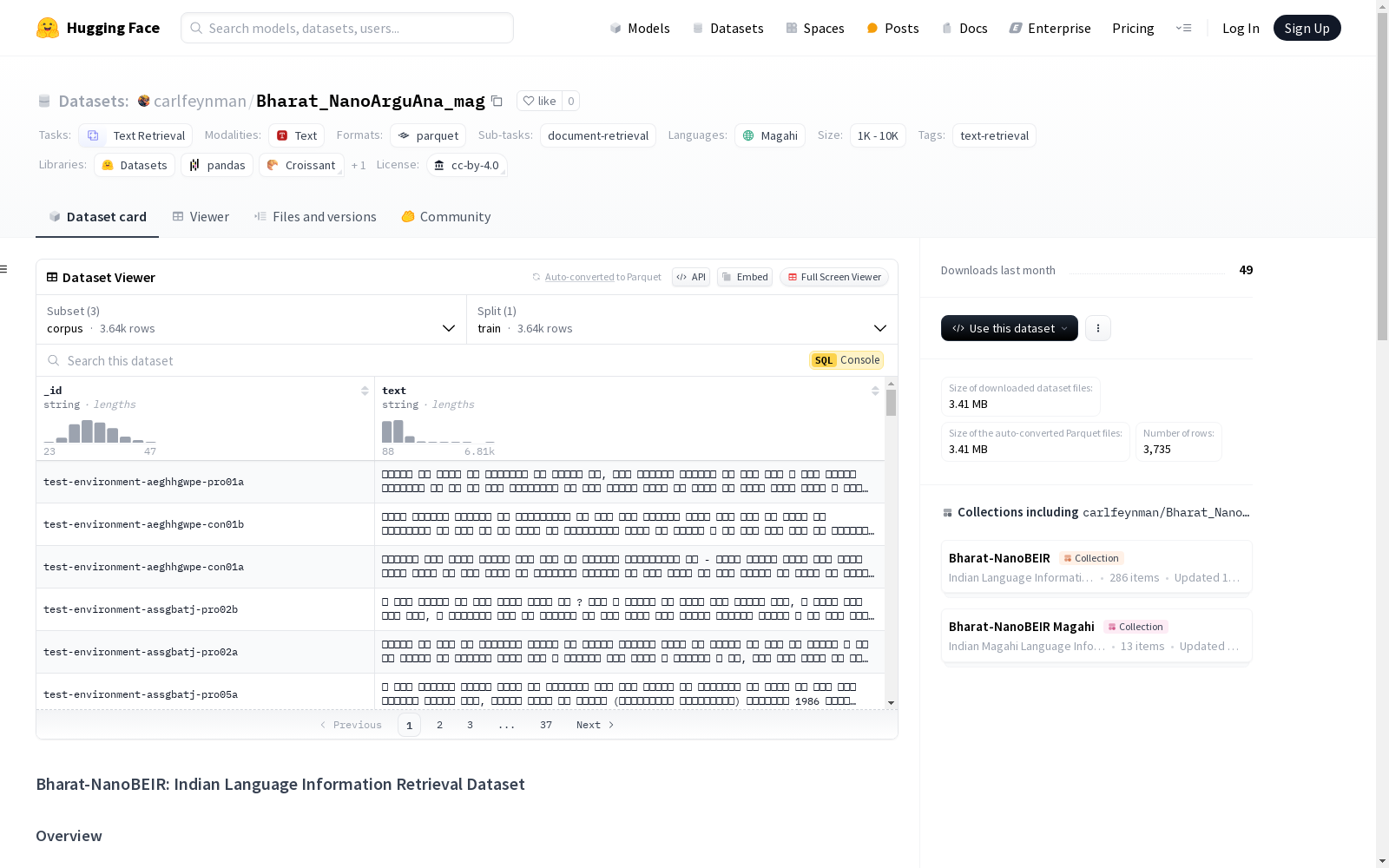The height and width of the screenshot is (868, 1389).
Task: Select the 1K - 10K size tag
Action: click(x=878, y=135)
